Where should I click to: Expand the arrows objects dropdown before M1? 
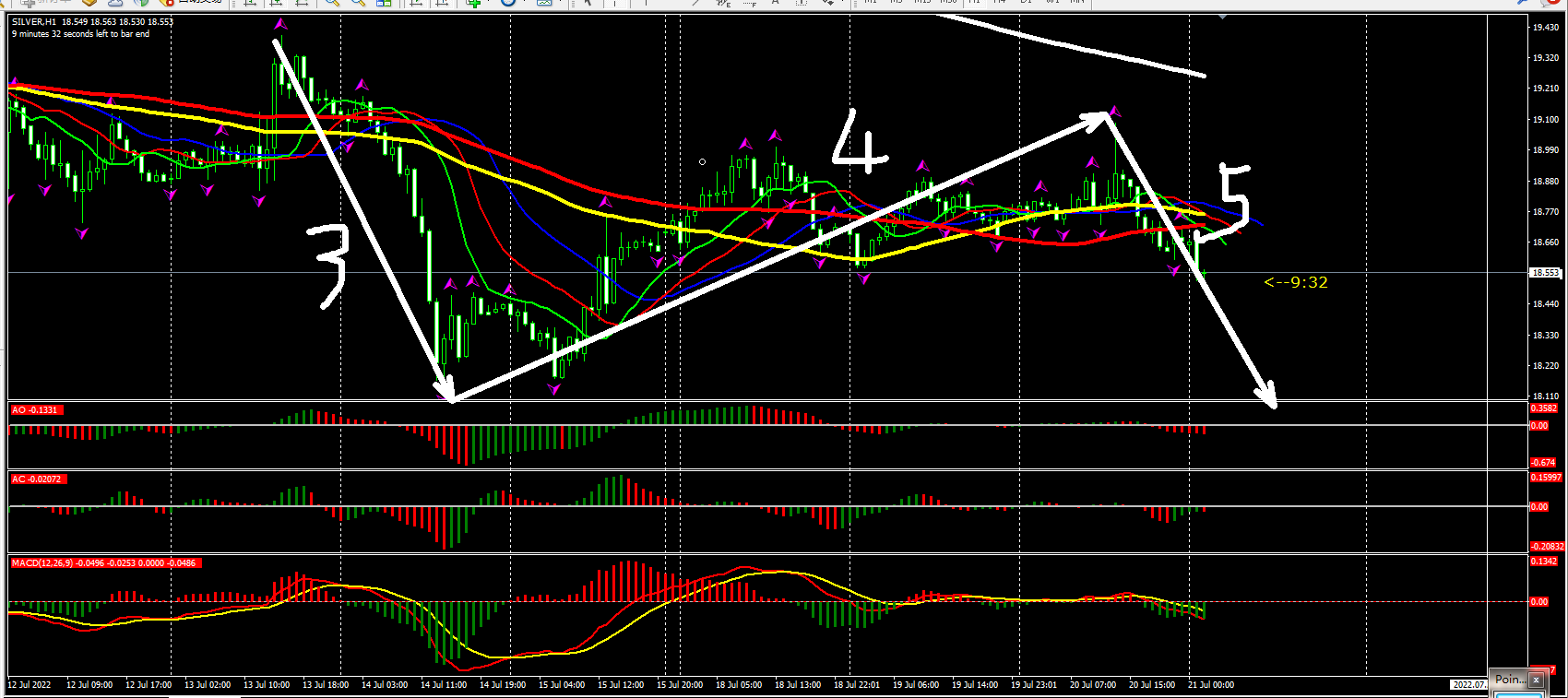click(842, 3)
